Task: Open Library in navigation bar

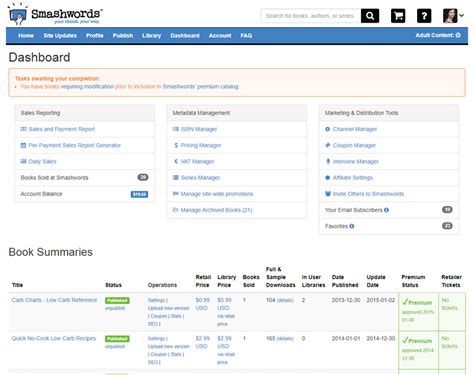Action: 152,36
